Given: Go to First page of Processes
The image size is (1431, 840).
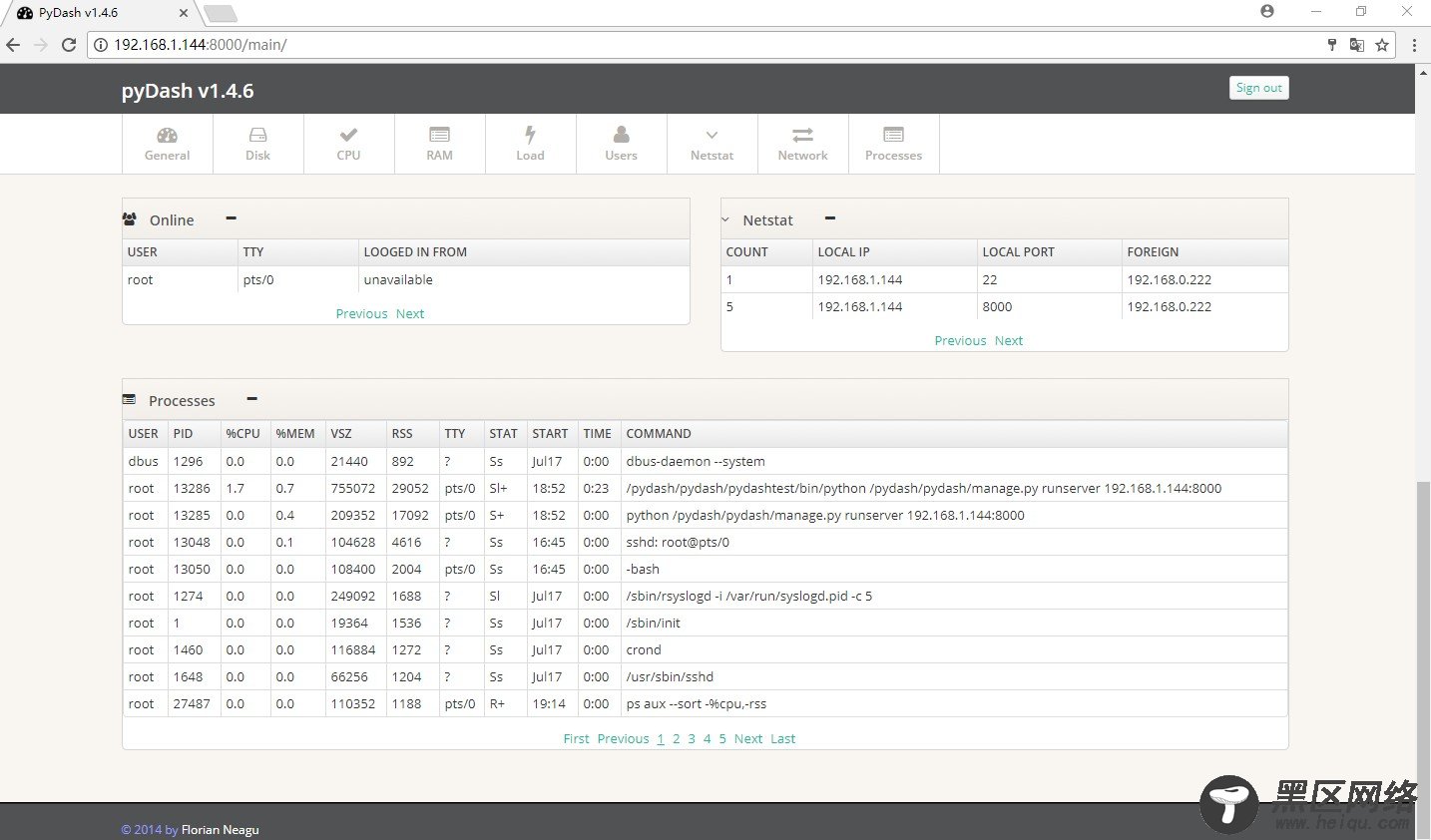Looking at the screenshot, I should [576, 738].
